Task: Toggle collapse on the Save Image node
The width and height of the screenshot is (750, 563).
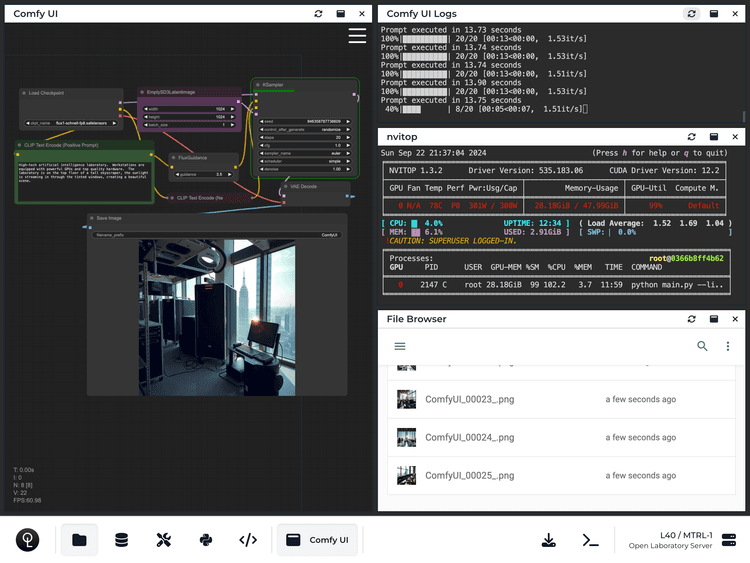Action: (91, 217)
